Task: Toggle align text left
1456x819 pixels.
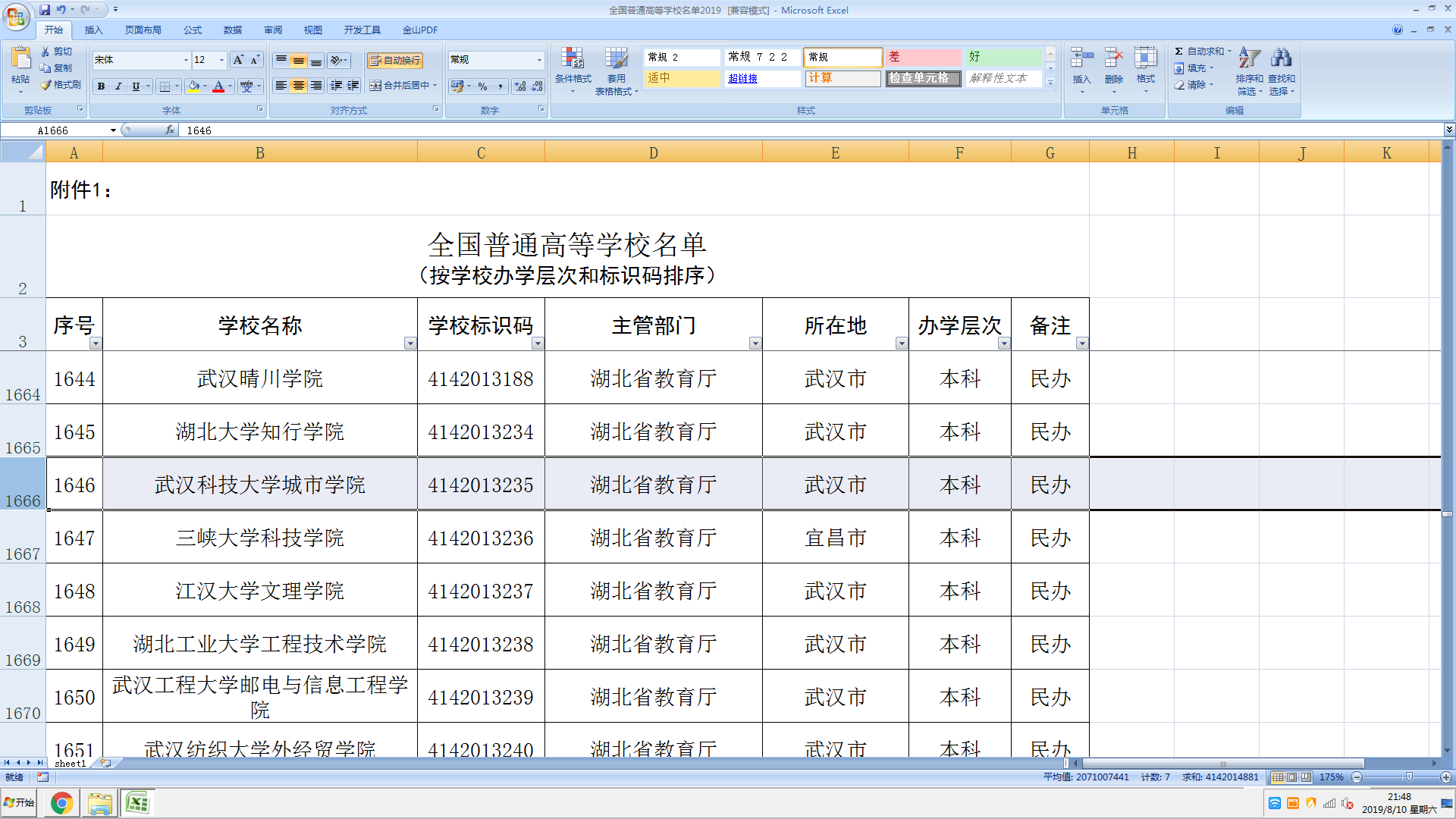Action: click(x=281, y=86)
